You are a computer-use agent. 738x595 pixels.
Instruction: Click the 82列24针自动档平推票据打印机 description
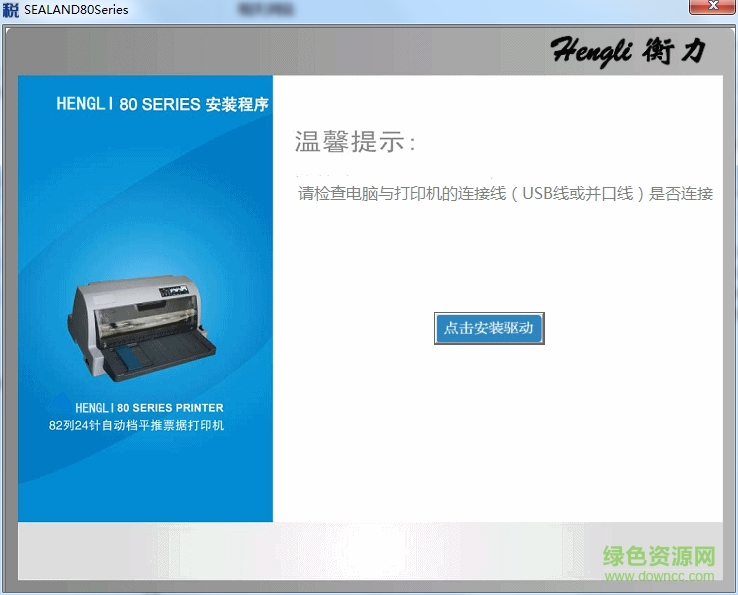[x=136, y=426]
